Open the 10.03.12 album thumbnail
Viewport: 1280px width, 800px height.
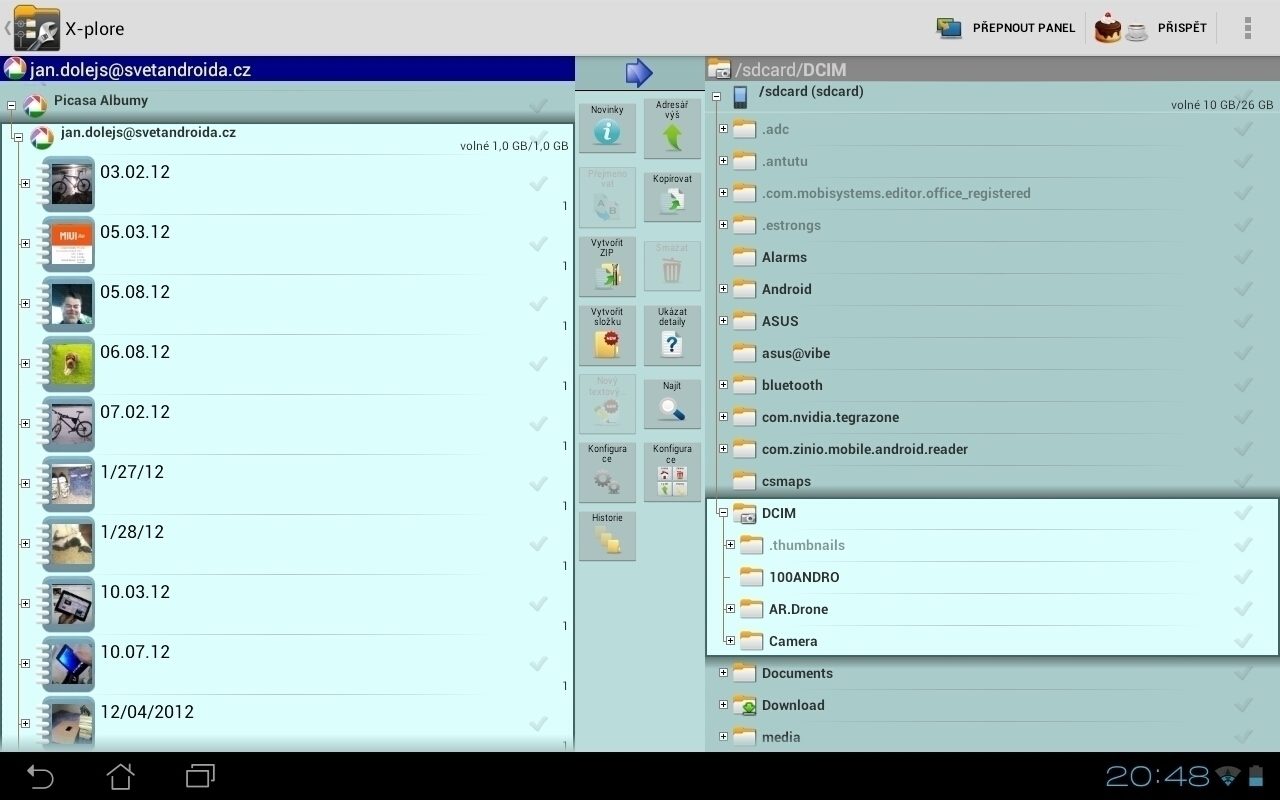pyautogui.click(x=70, y=603)
